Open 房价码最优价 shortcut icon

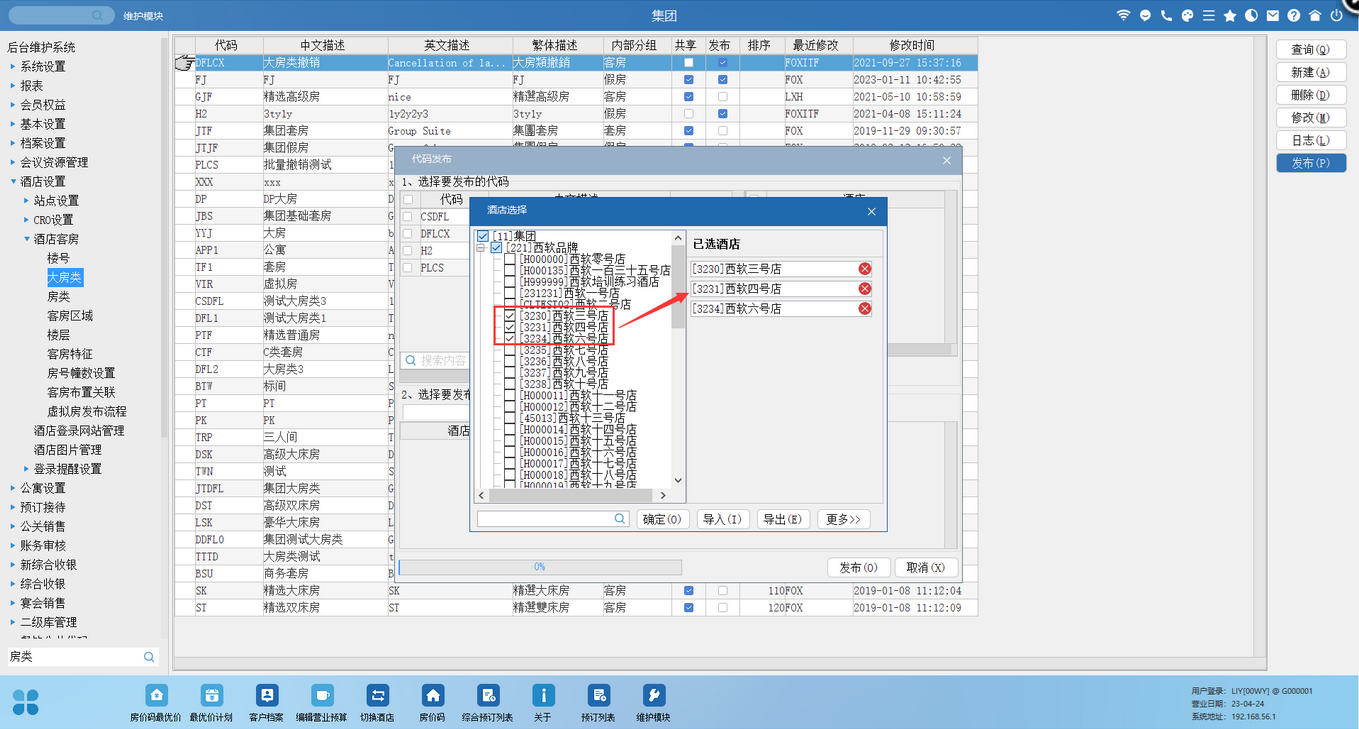click(156, 696)
